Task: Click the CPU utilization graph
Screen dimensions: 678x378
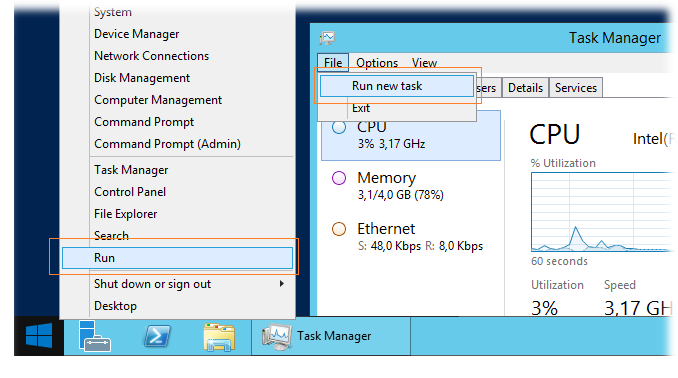Action: click(601, 212)
